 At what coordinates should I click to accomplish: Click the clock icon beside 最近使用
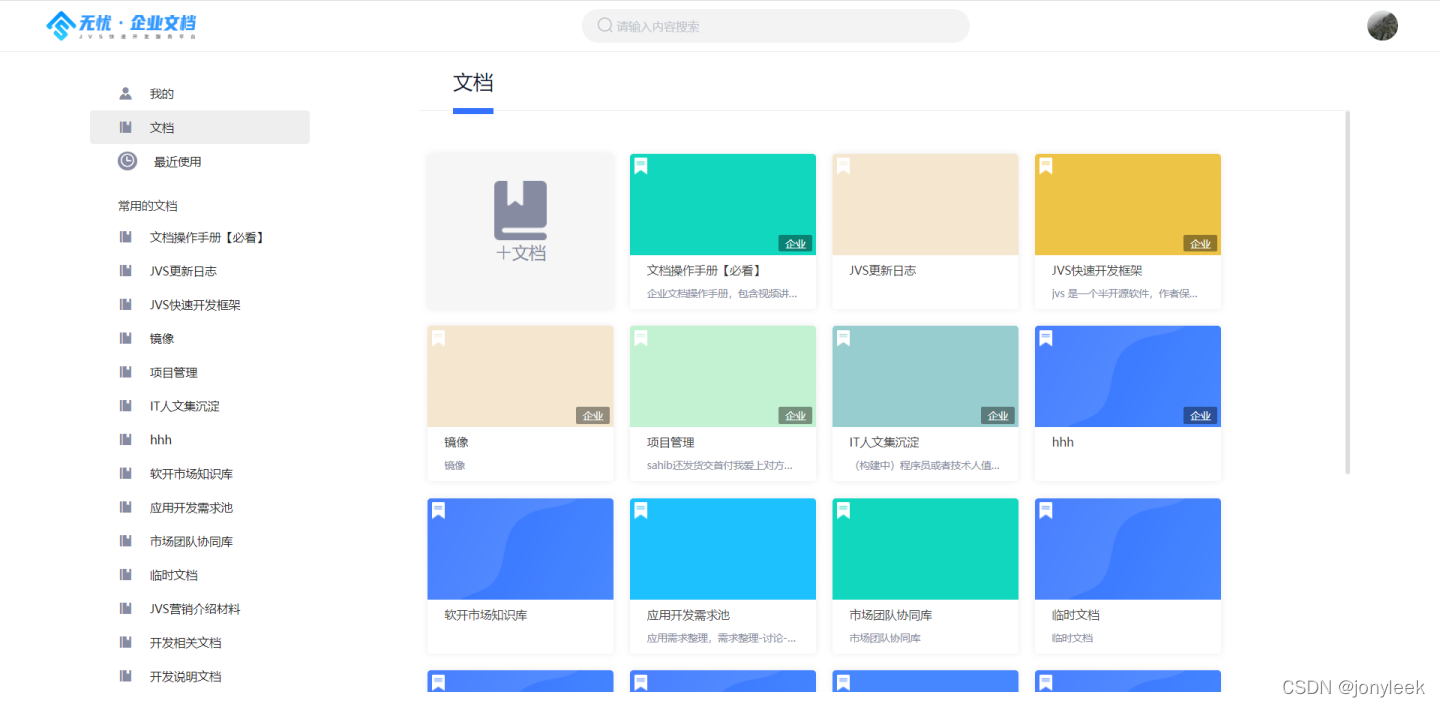(127, 161)
